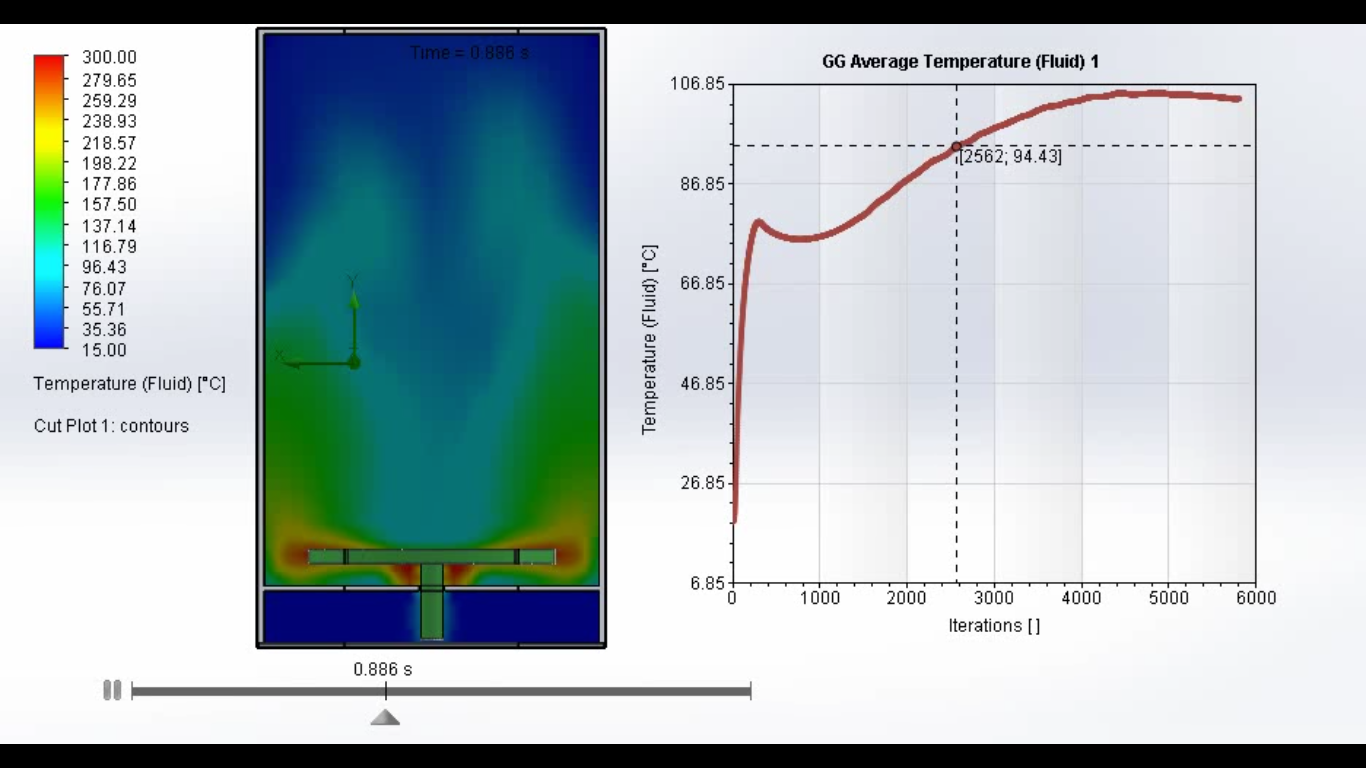Select the 96.43 legend value
Viewport: 1366px width, 768px height.
click(x=104, y=267)
